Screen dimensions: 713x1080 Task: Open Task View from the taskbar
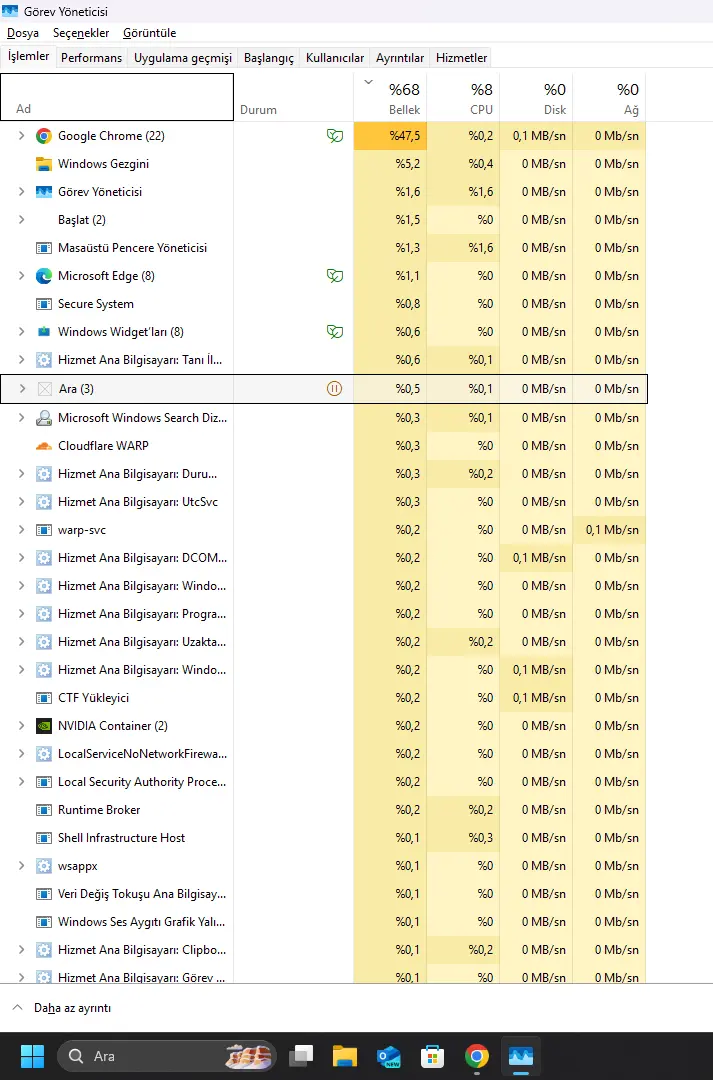pos(301,1056)
